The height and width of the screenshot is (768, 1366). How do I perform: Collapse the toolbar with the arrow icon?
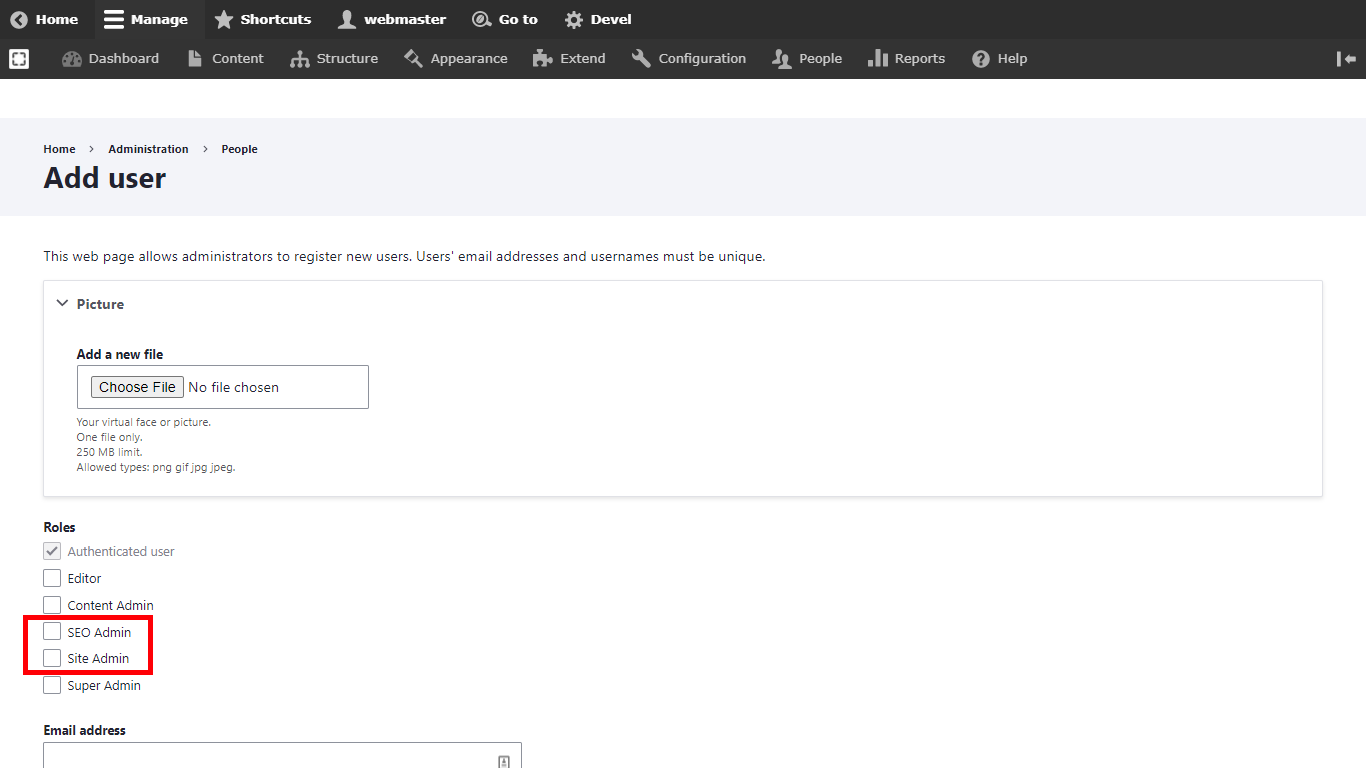[x=1346, y=59]
